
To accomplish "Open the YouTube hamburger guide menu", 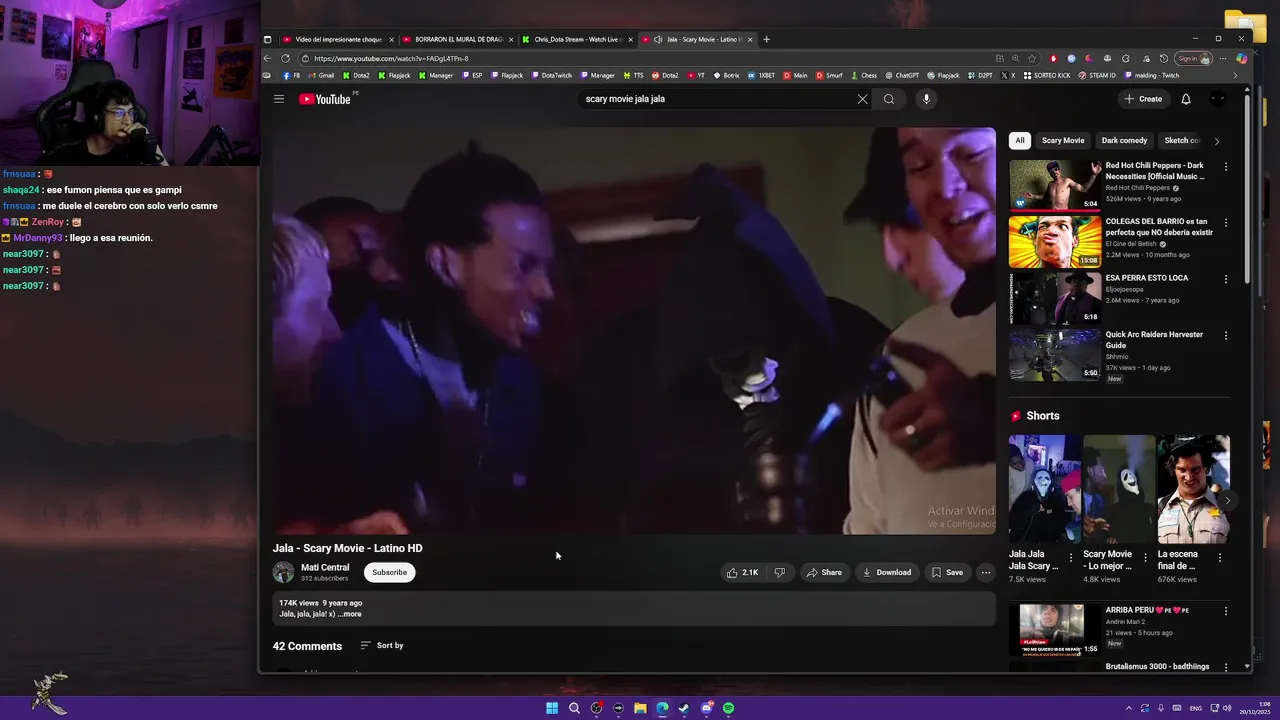I will (x=279, y=99).
